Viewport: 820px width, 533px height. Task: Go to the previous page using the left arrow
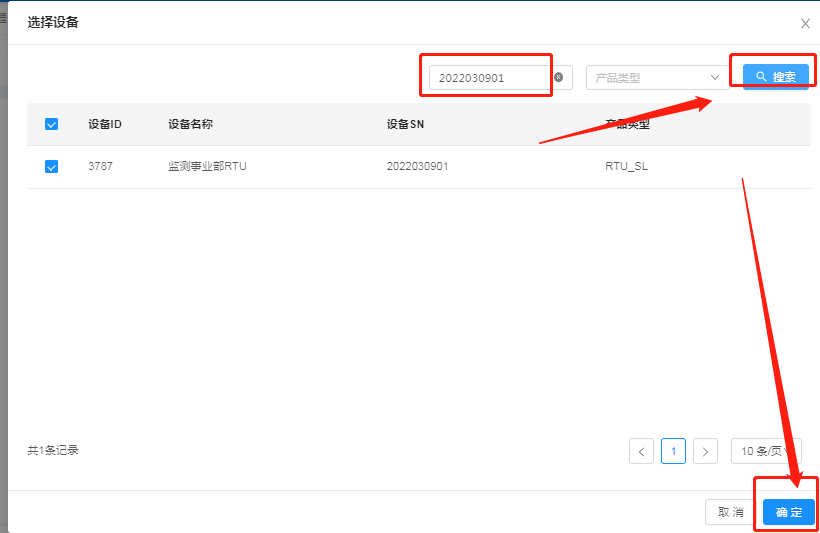pos(642,451)
